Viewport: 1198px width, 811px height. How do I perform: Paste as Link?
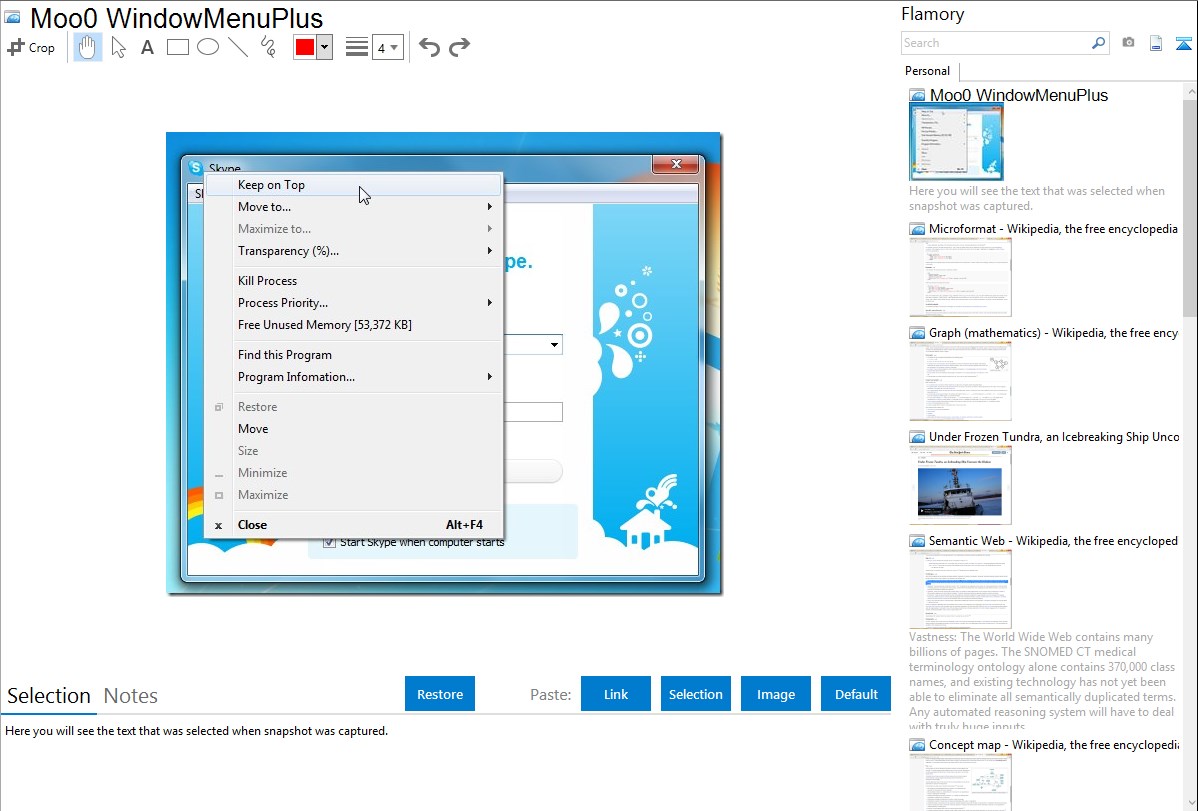tap(616, 694)
